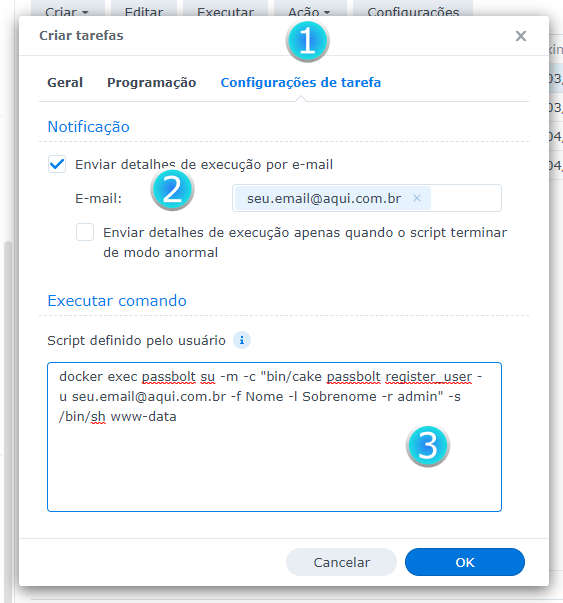The image size is (563, 603).
Task: Open Configurações in the toolbar
Action: (x=413, y=8)
